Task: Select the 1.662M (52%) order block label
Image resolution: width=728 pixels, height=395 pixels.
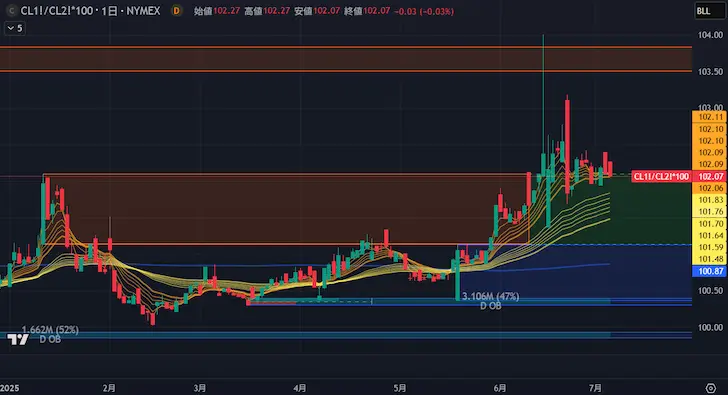Action: (x=50, y=330)
